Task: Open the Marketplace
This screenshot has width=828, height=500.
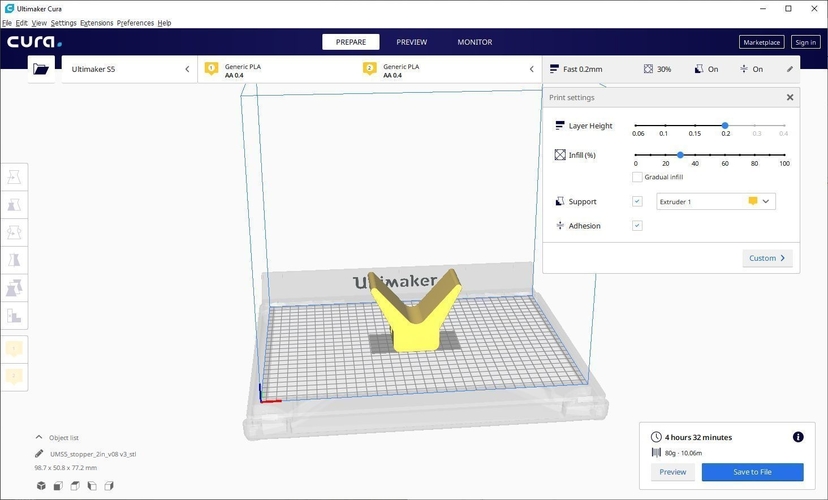Action: (x=761, y=42)
